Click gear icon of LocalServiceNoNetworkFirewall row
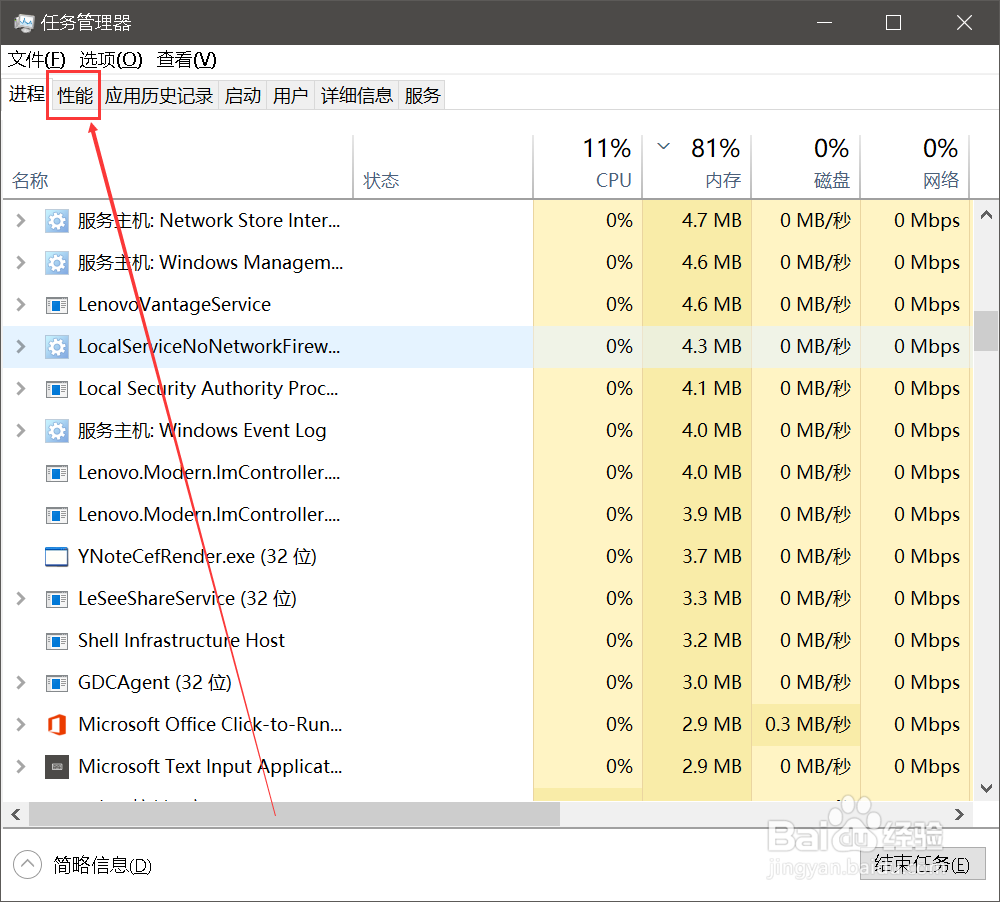Screen dimensions: 1000x902 click(x=57, y=347)
